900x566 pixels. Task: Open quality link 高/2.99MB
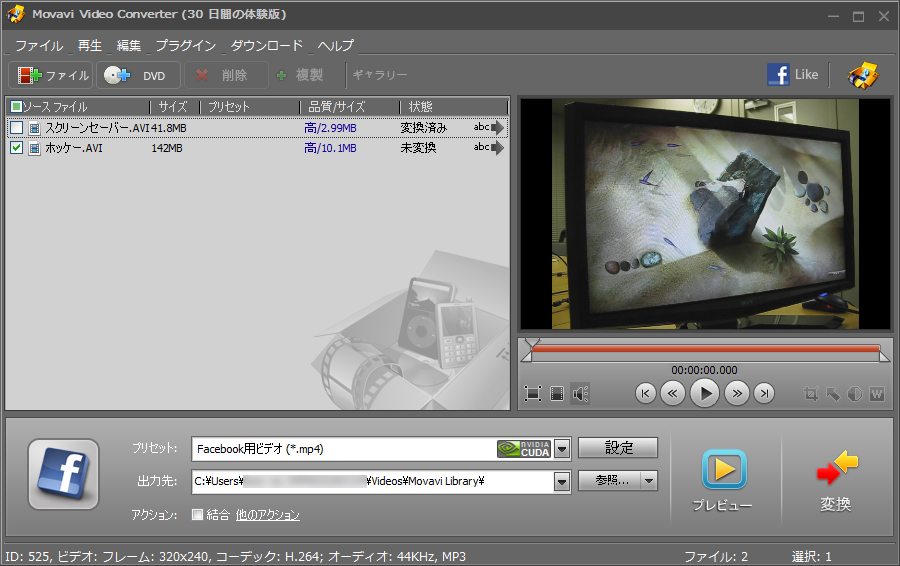click(x=330, y=128)
